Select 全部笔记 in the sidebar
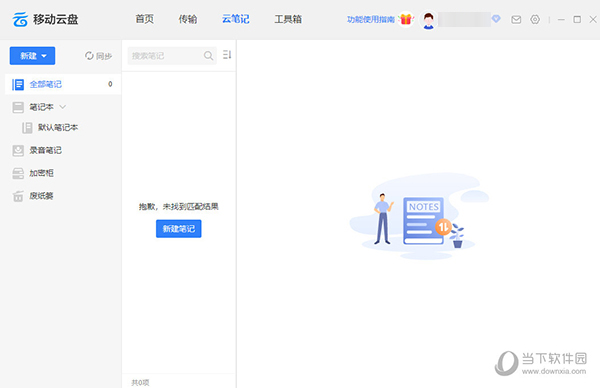The width and height of the screenshot is (600, 388). click(63, 84)
